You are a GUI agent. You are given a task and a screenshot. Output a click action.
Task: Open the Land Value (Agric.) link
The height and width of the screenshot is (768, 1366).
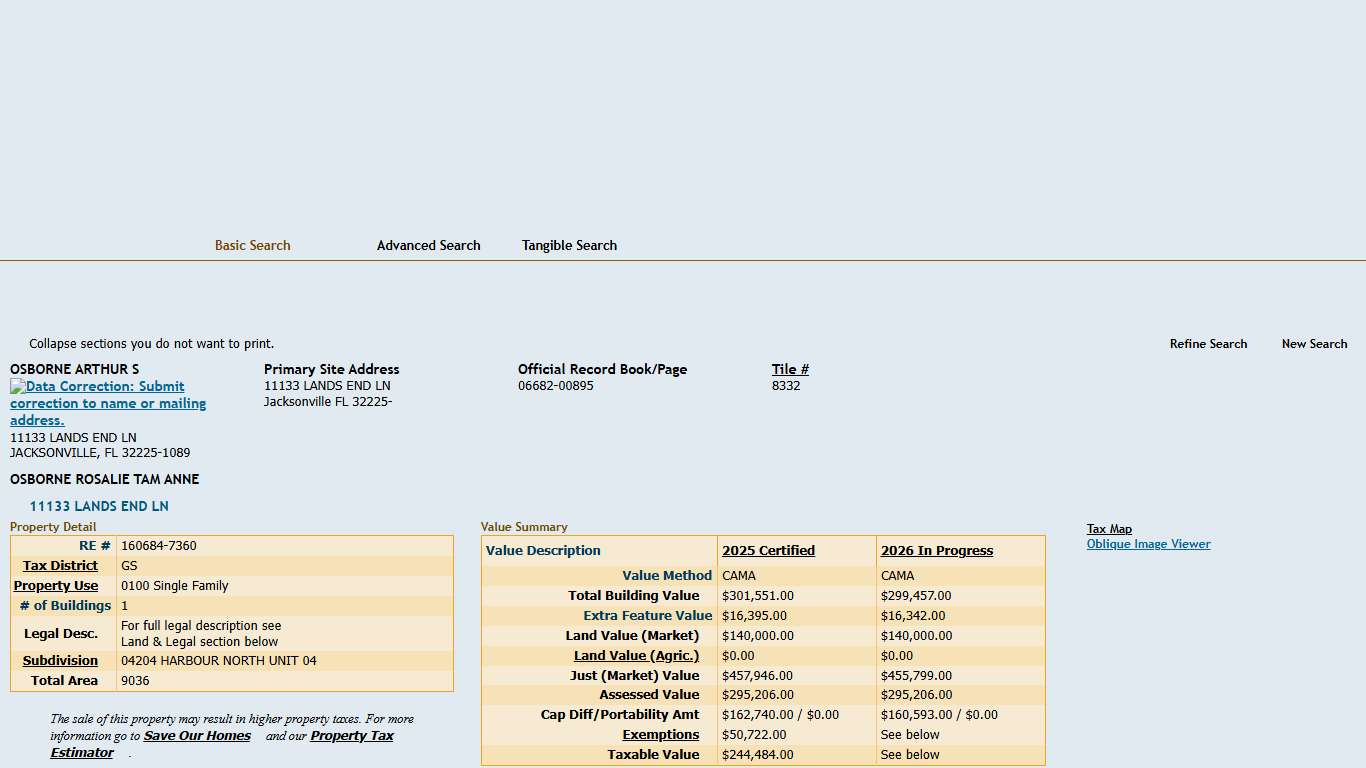(636, 655)
